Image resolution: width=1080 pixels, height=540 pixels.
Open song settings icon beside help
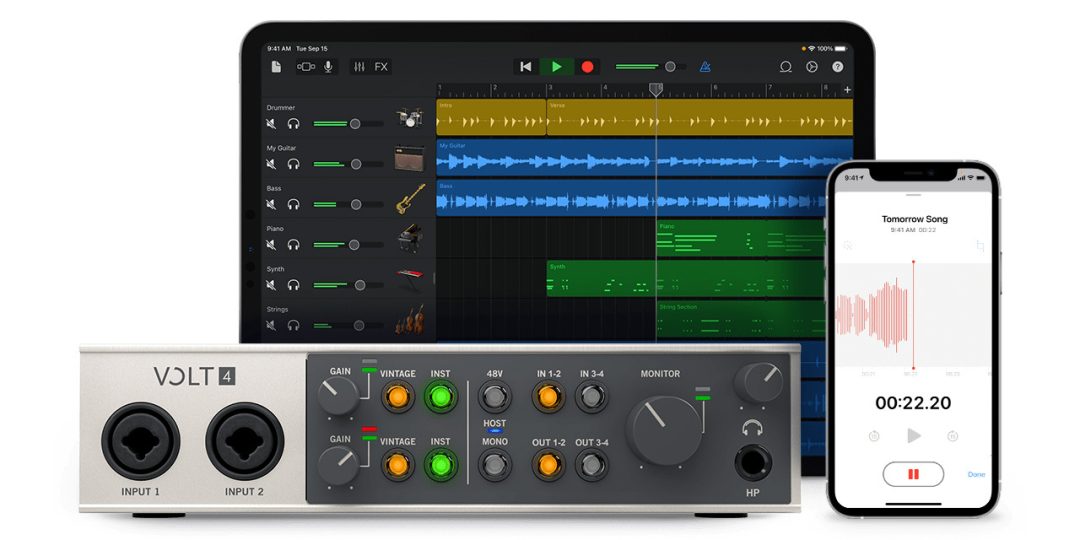(x=811, y=67)
